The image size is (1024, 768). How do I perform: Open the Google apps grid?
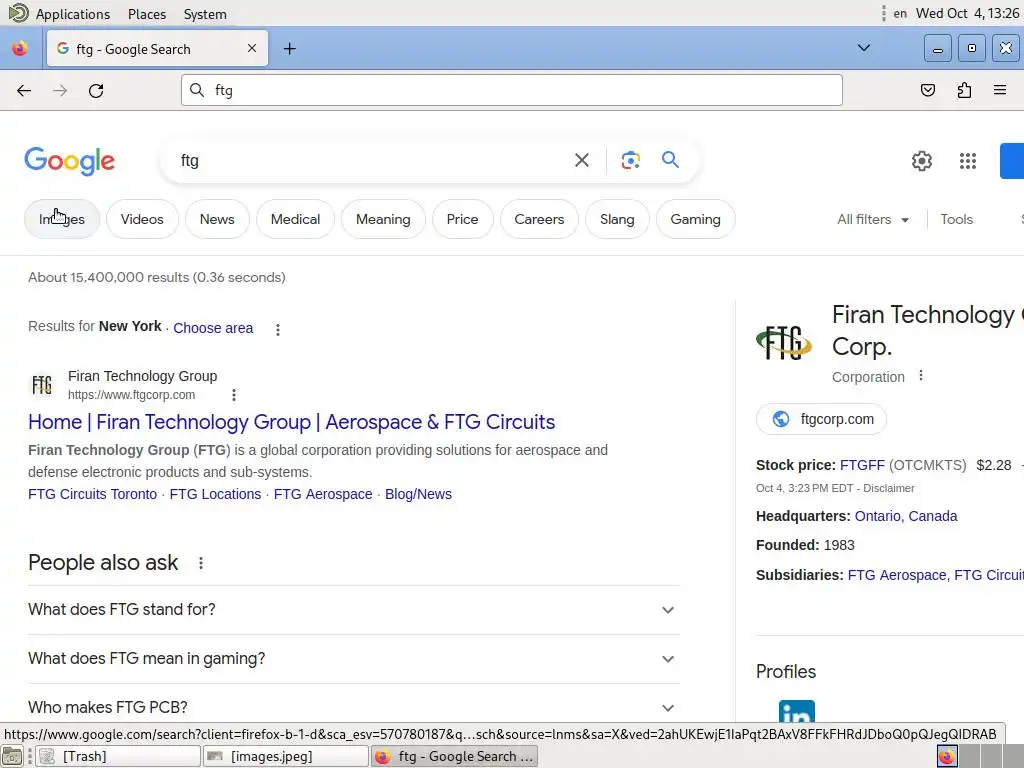pos(968,161)
